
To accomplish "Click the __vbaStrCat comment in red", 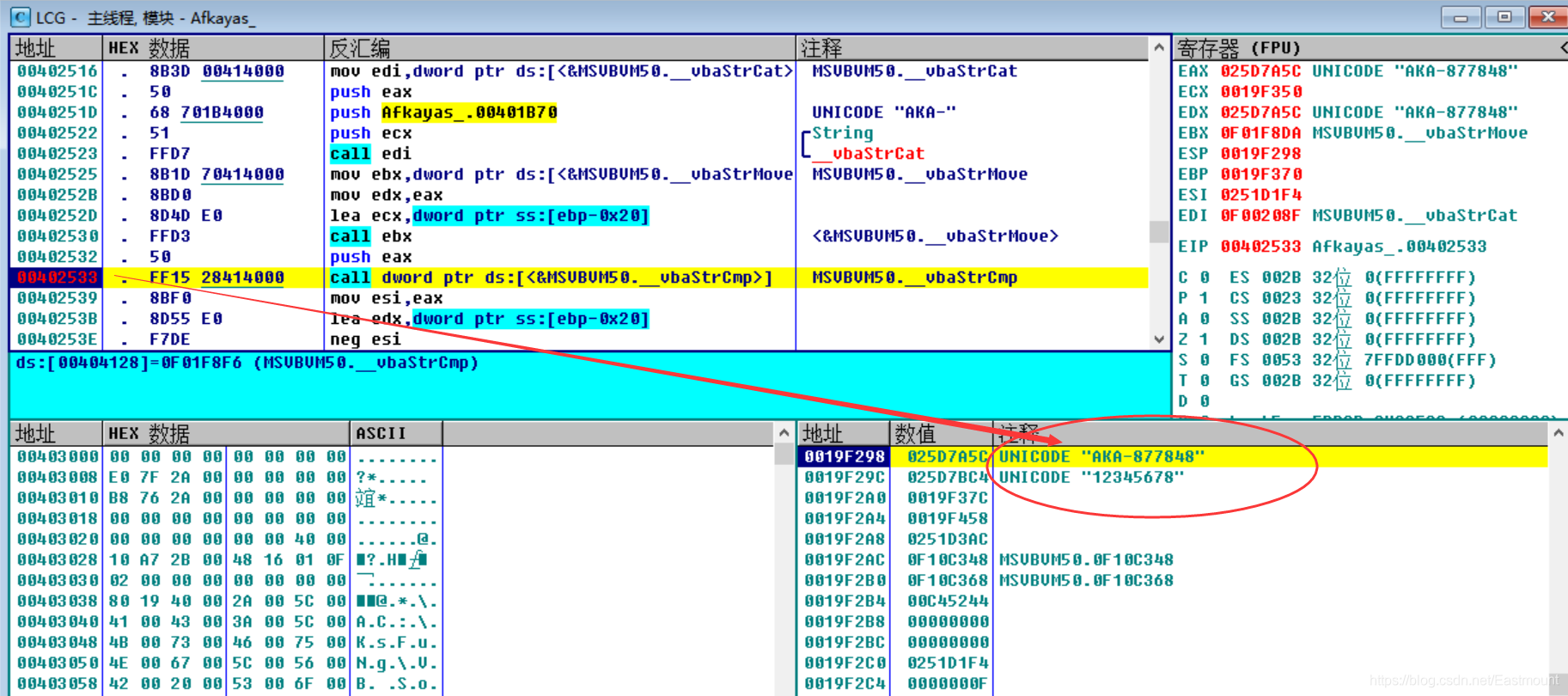I will coord(869,154).
